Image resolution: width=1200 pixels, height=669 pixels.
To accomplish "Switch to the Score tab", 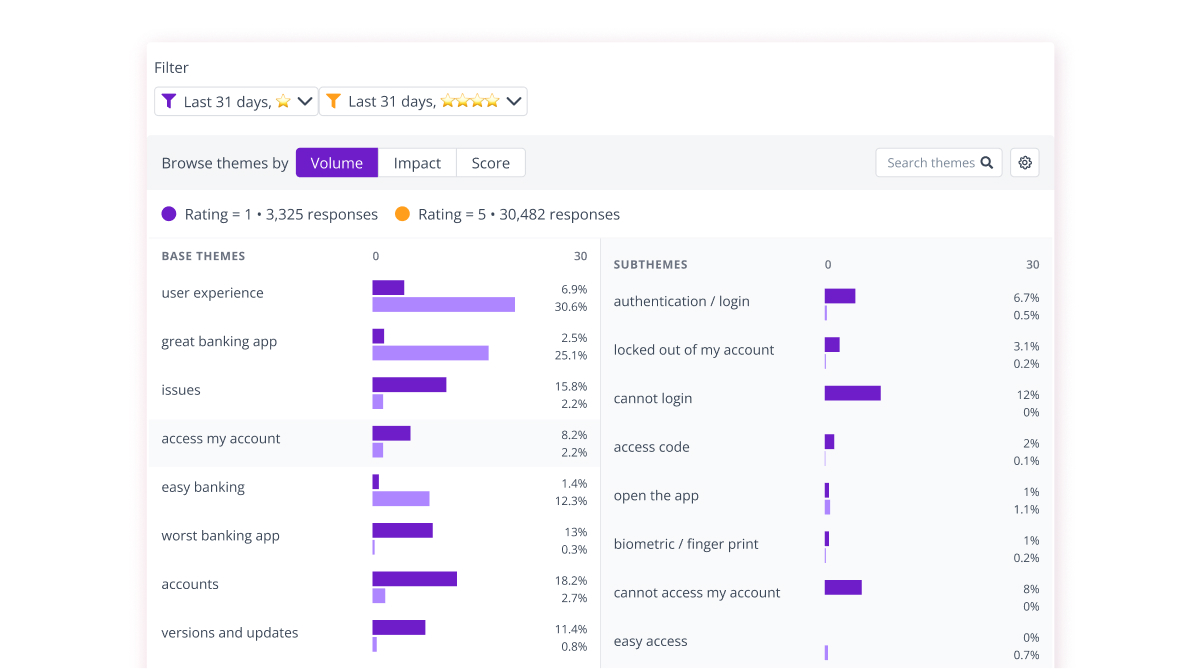I will [x=490, y=162].
